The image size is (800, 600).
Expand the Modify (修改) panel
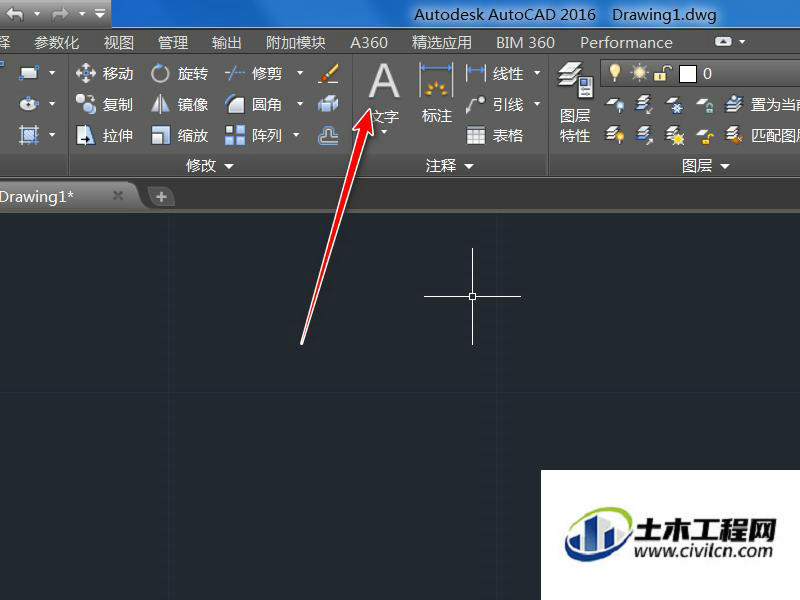[209, 165]
